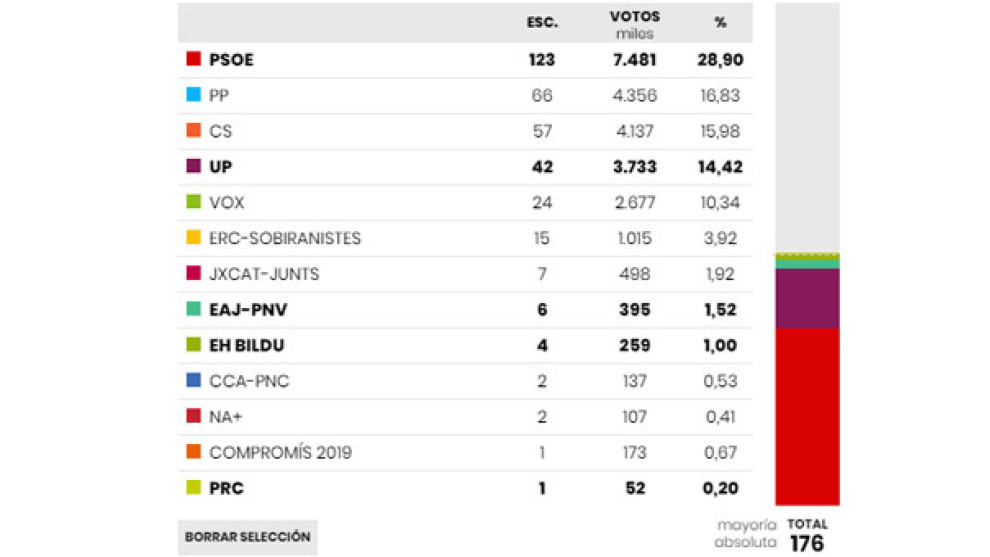Click the teal EAJ-PNV square
990x557 pixels.
pyautogui.click(x=194, y=309)
